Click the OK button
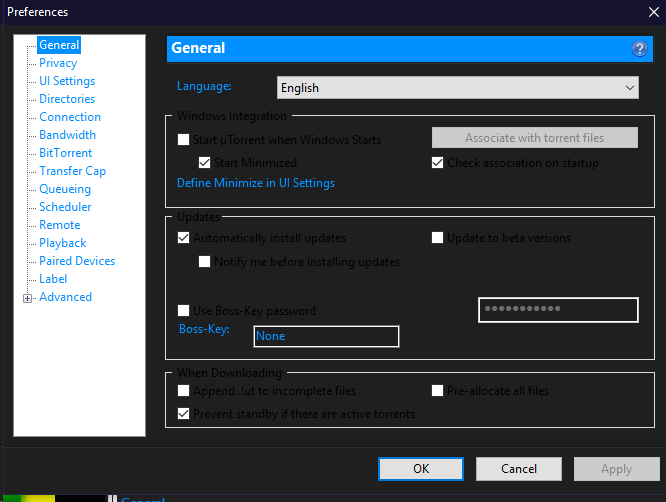Image resolution: width=666 pixels, height=502 pixels. point(421,469)
